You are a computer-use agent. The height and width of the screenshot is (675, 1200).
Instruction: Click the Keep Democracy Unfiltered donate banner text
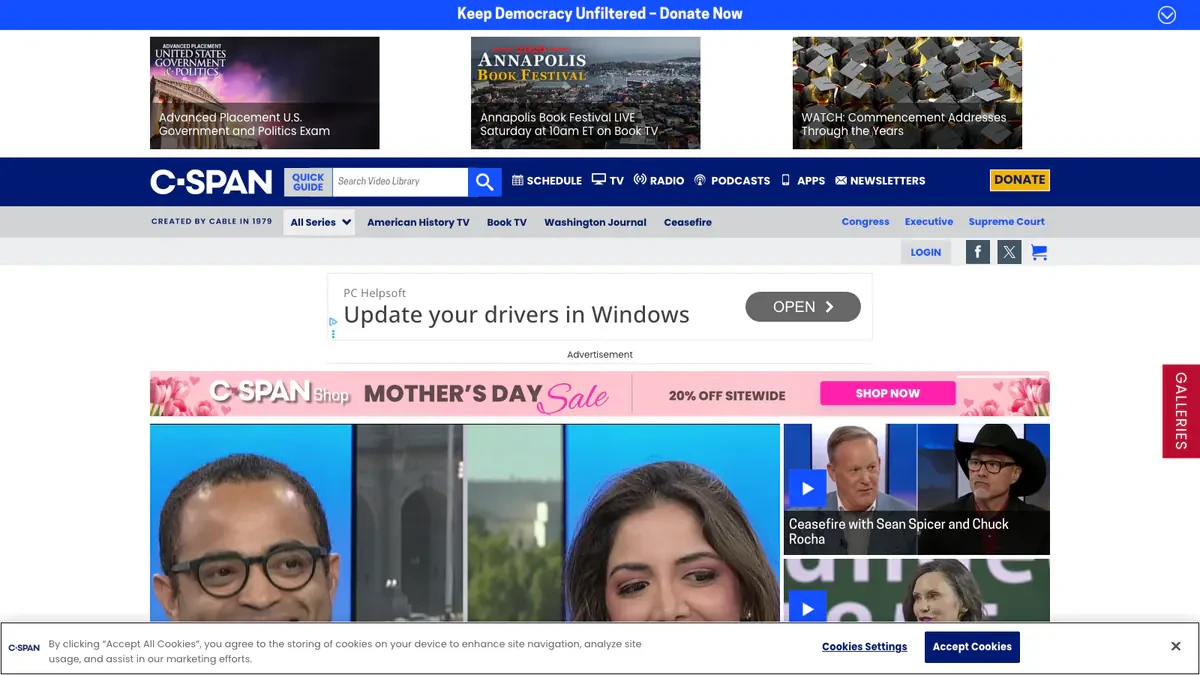pyautogui.click(x=600, y=14)
